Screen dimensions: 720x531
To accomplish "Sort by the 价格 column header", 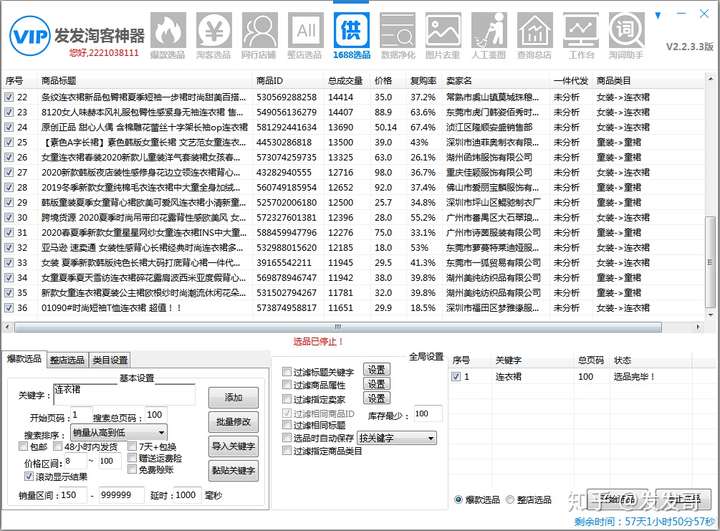I will [383, 81].
